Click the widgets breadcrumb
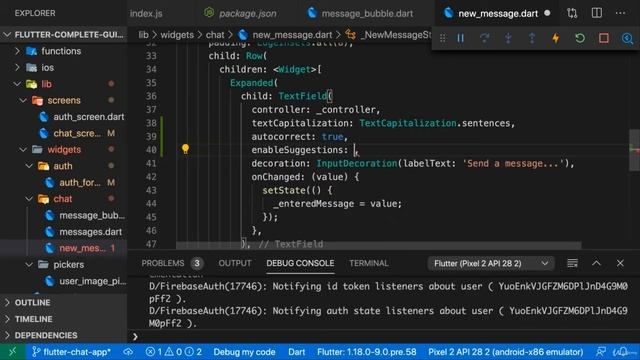640x360 pixels. click(177, 35)
